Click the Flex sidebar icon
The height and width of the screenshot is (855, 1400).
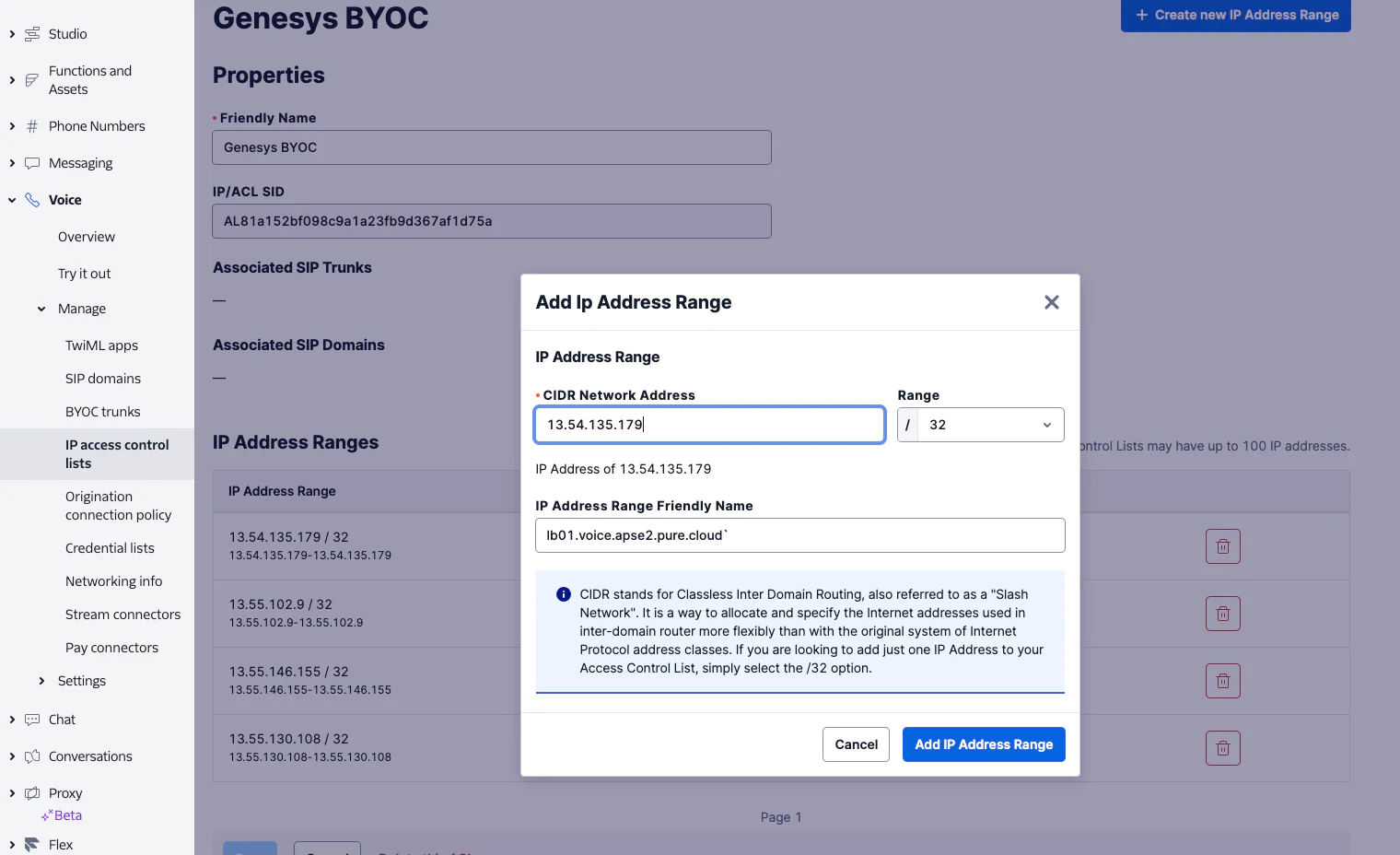tap(32, 845)
